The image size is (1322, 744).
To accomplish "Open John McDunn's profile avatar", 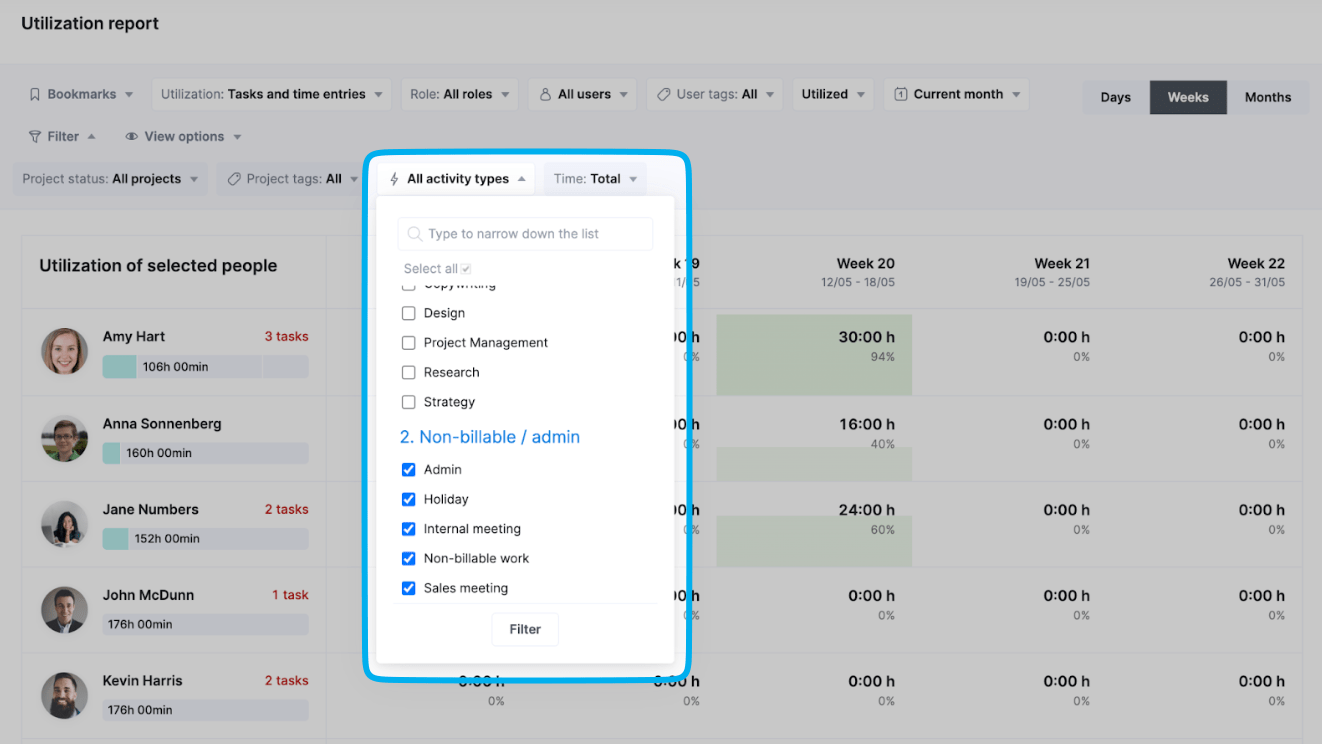I will 64,609.
